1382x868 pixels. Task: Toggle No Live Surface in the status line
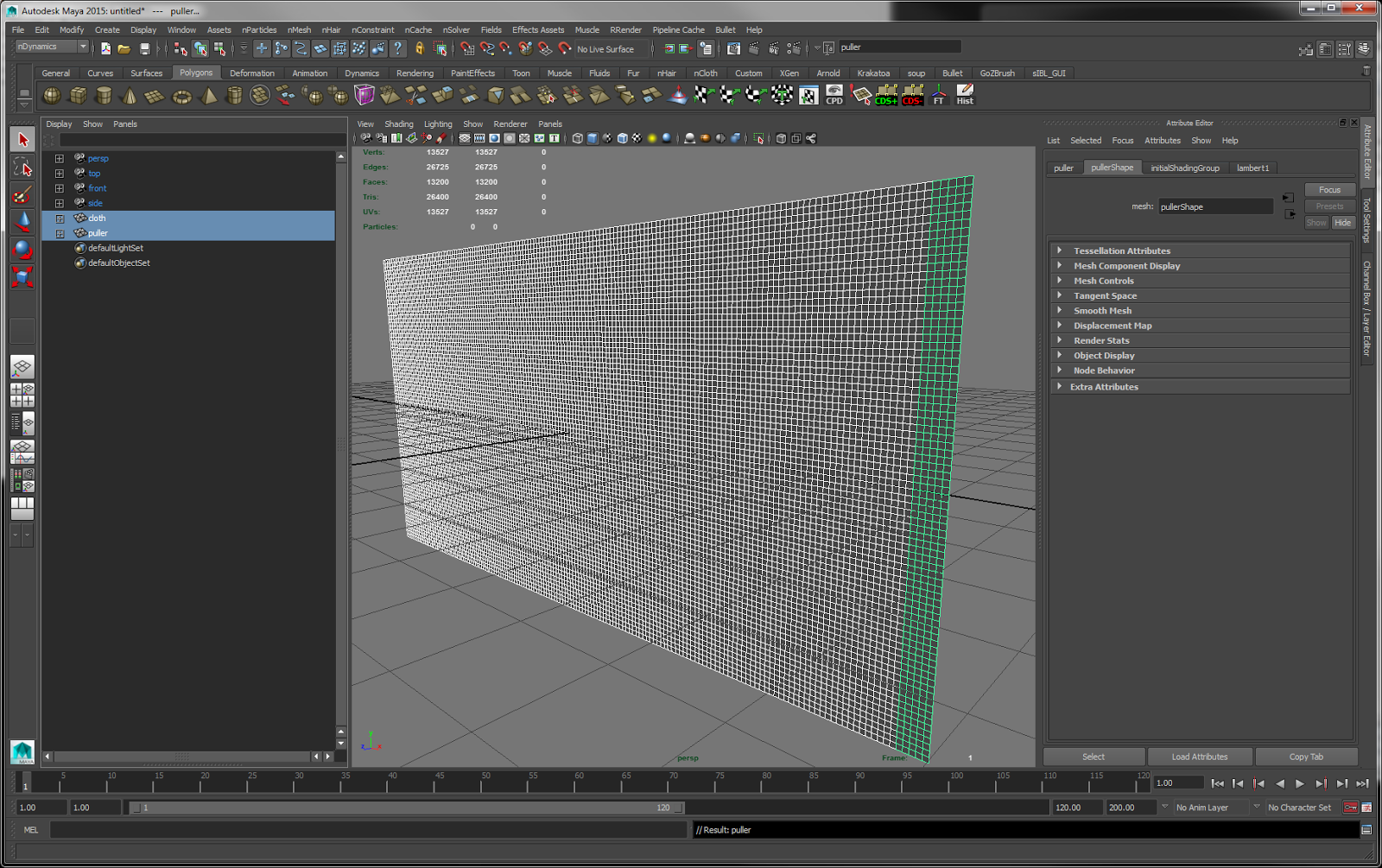tap(605, 49)
